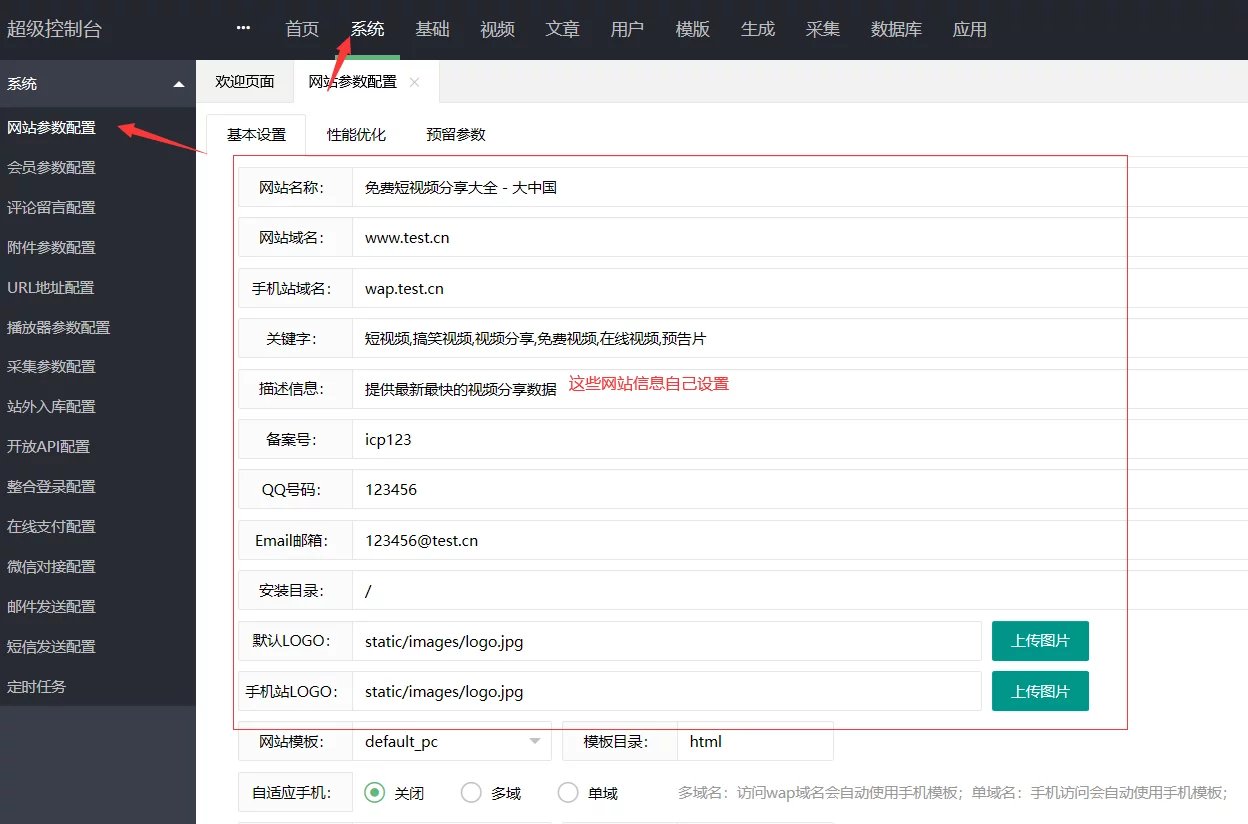Image resolution: width=1248 pixels, height=824 pixels.
Task: Open the 网站模板 default_pc dropdown
Action: [452, 741]
